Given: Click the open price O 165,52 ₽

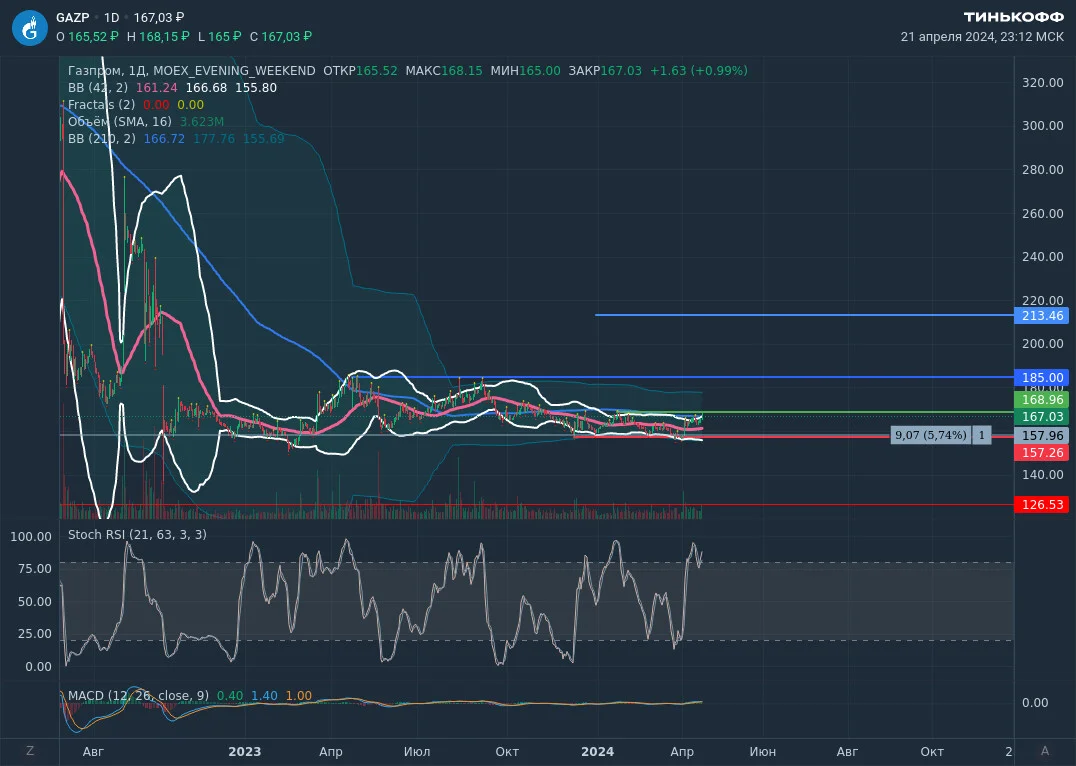Looking at the screenshot, I should (x=87, y=36).
